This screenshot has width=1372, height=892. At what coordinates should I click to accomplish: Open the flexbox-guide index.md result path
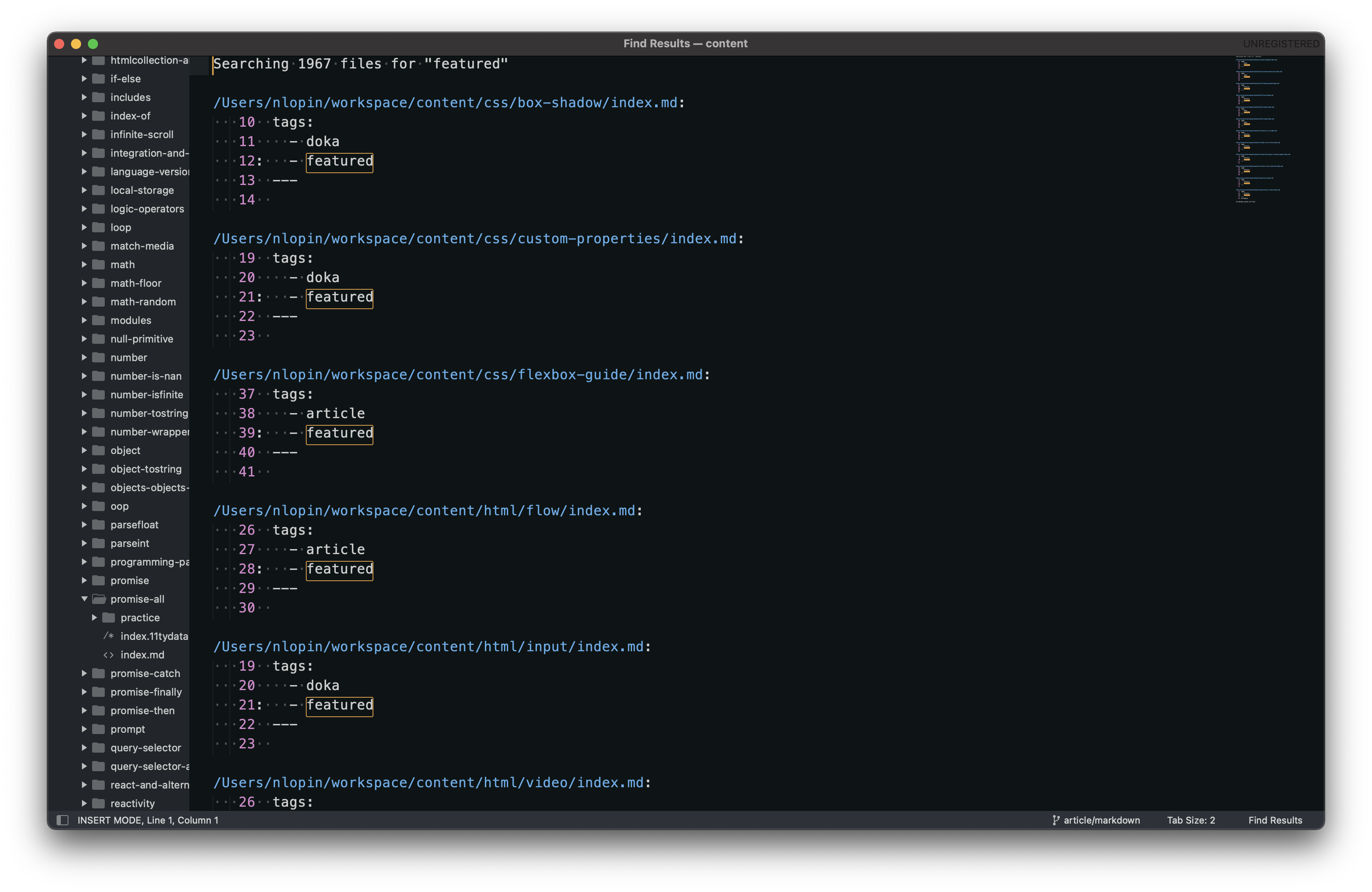pyautogui.click(x=458, y=375)
